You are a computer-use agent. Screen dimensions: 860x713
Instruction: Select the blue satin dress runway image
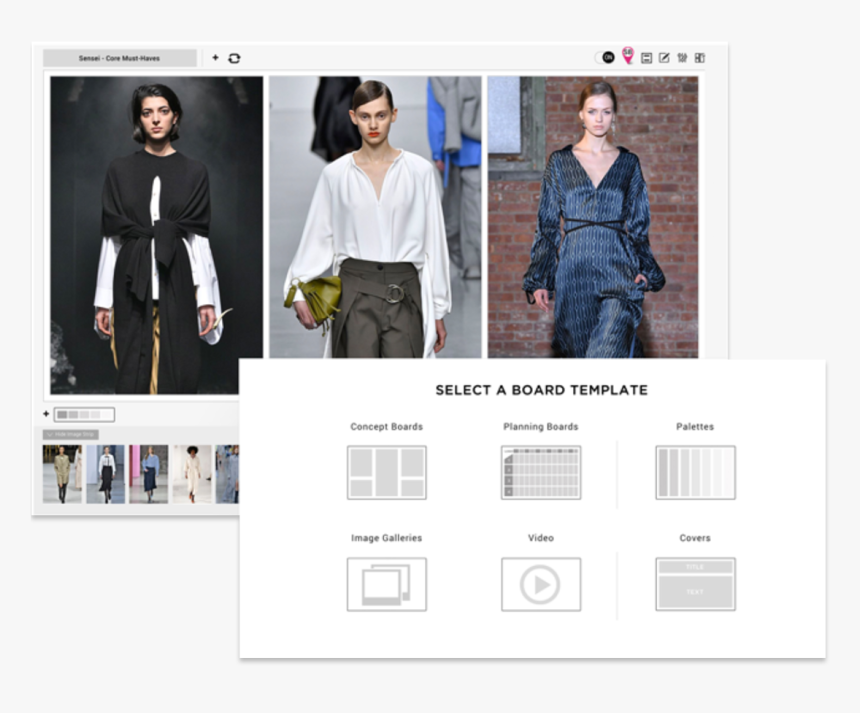593,217
